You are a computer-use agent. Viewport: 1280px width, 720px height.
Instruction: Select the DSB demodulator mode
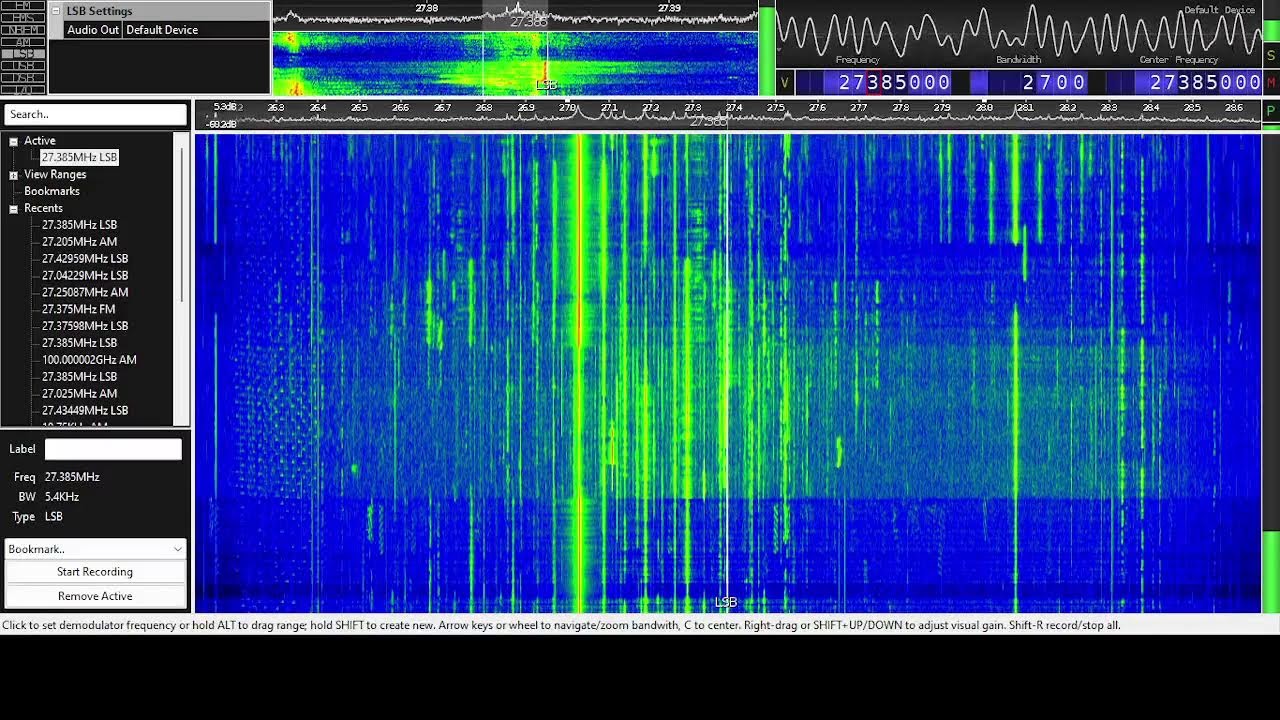pos(23,77)
